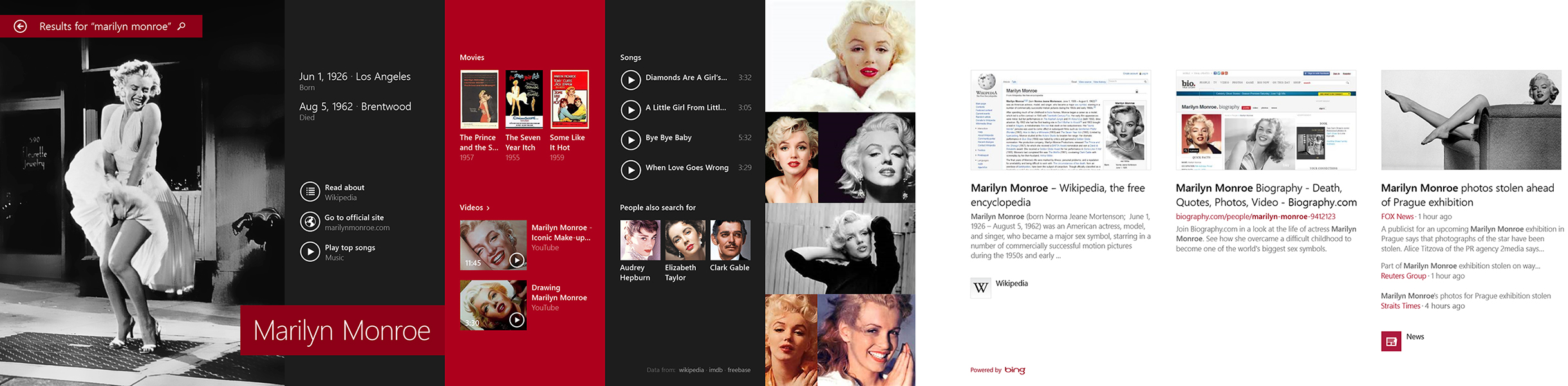Viewport: 1568px width, 386px height.
Task: Play the Bye Bye Baby song
Action: tap(630, 140)
